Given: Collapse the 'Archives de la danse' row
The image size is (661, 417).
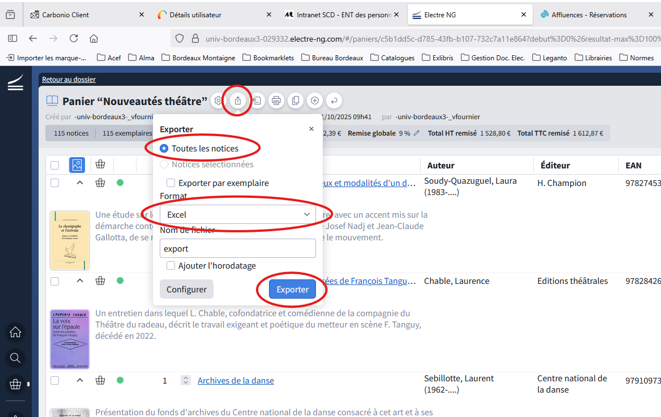Looking at the screenshot, I should (x=80, y=380).
